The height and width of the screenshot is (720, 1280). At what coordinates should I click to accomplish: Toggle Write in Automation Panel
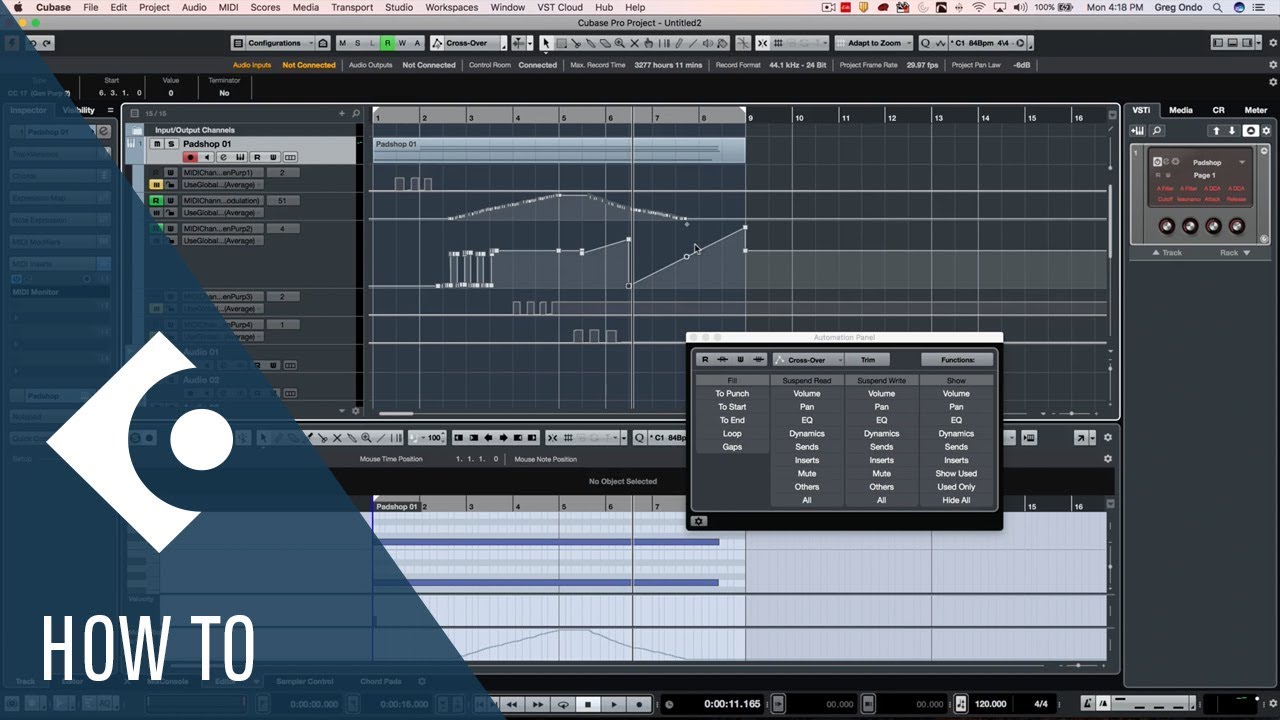741,360
